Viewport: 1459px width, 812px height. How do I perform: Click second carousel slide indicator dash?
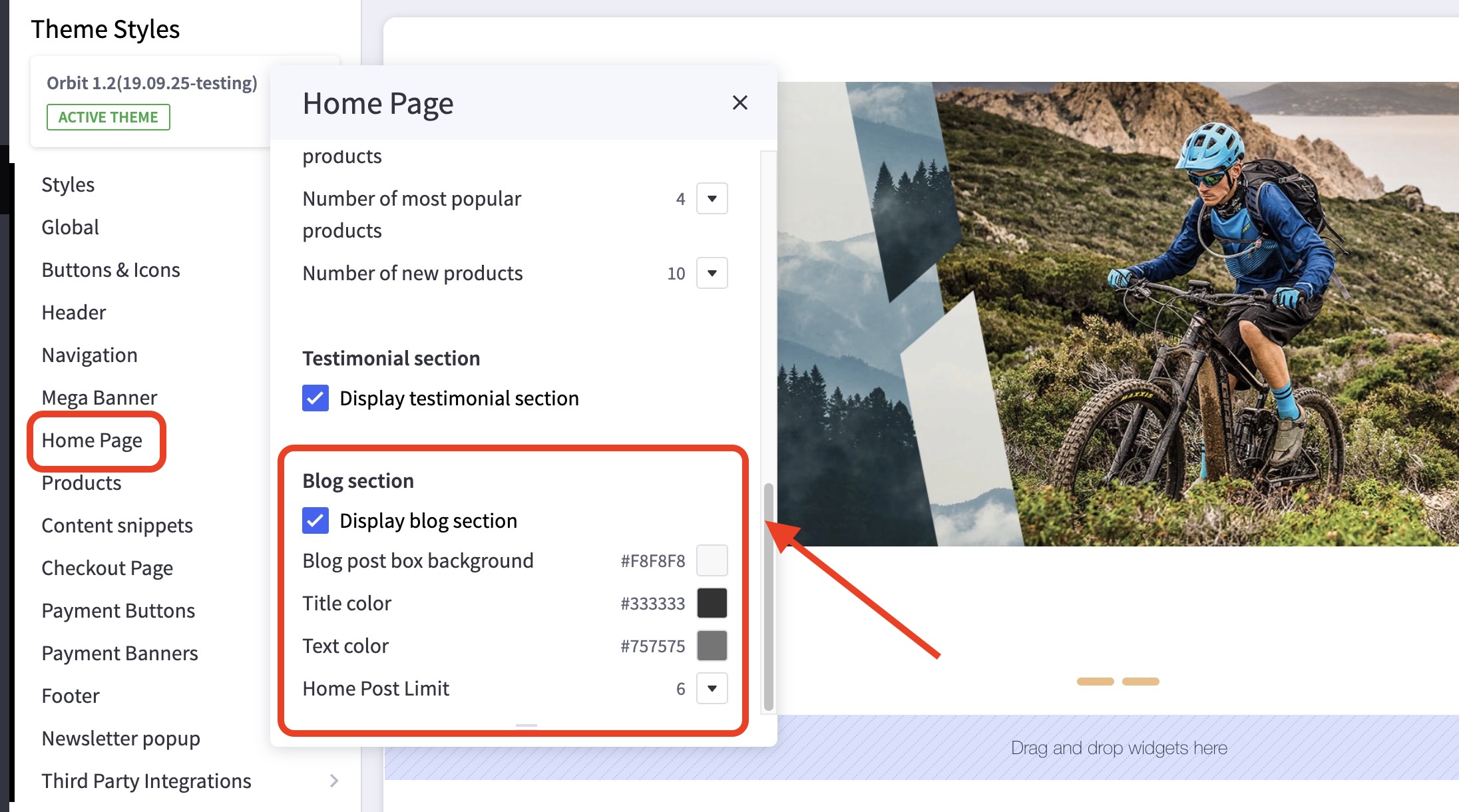point(1140,682)
